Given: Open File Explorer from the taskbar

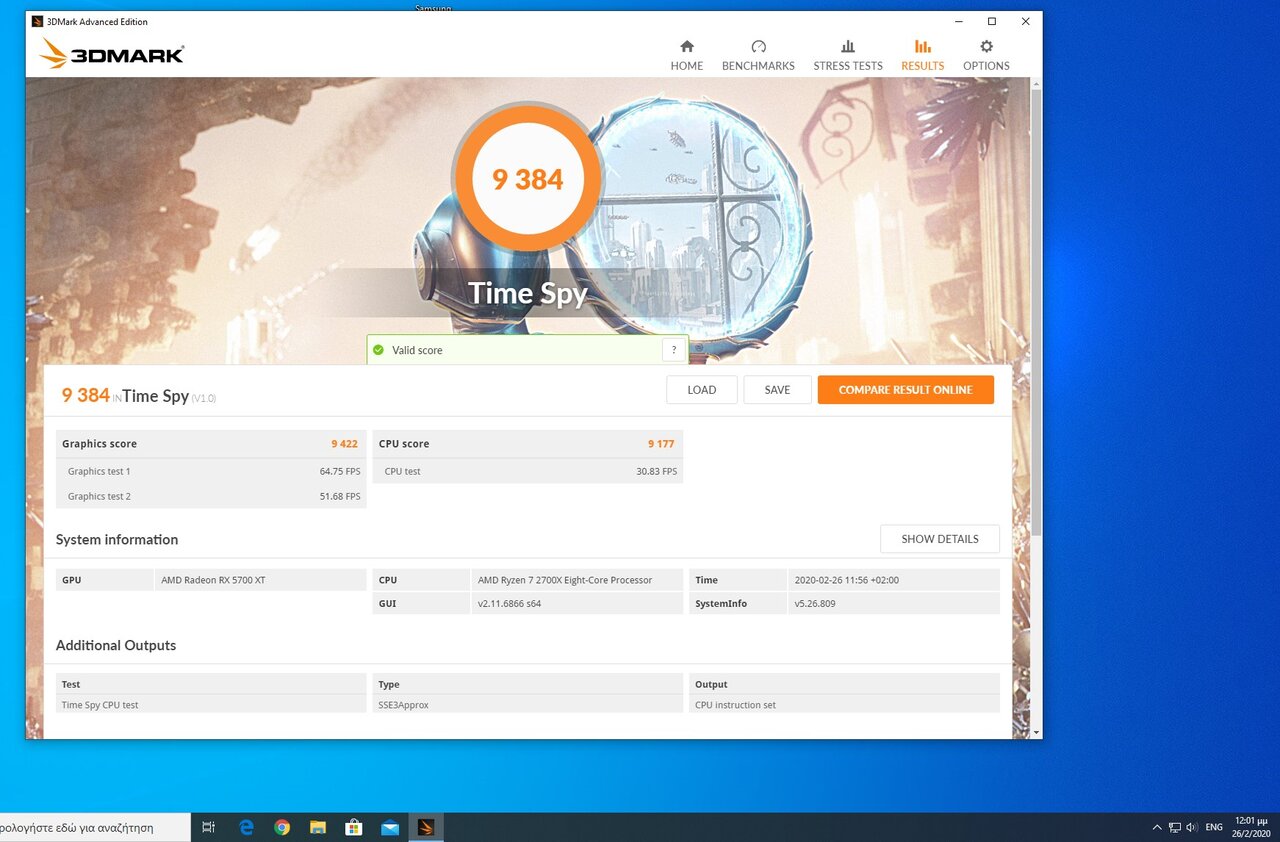Looking at the screenshot, I should pyautogui.click(x=318, y=827).
